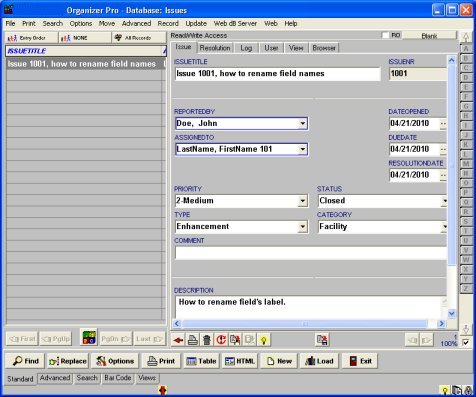Click the vertical scrollbar down arrow in form
The width and height of the screenshot is (476, 397).
[452, 313]
